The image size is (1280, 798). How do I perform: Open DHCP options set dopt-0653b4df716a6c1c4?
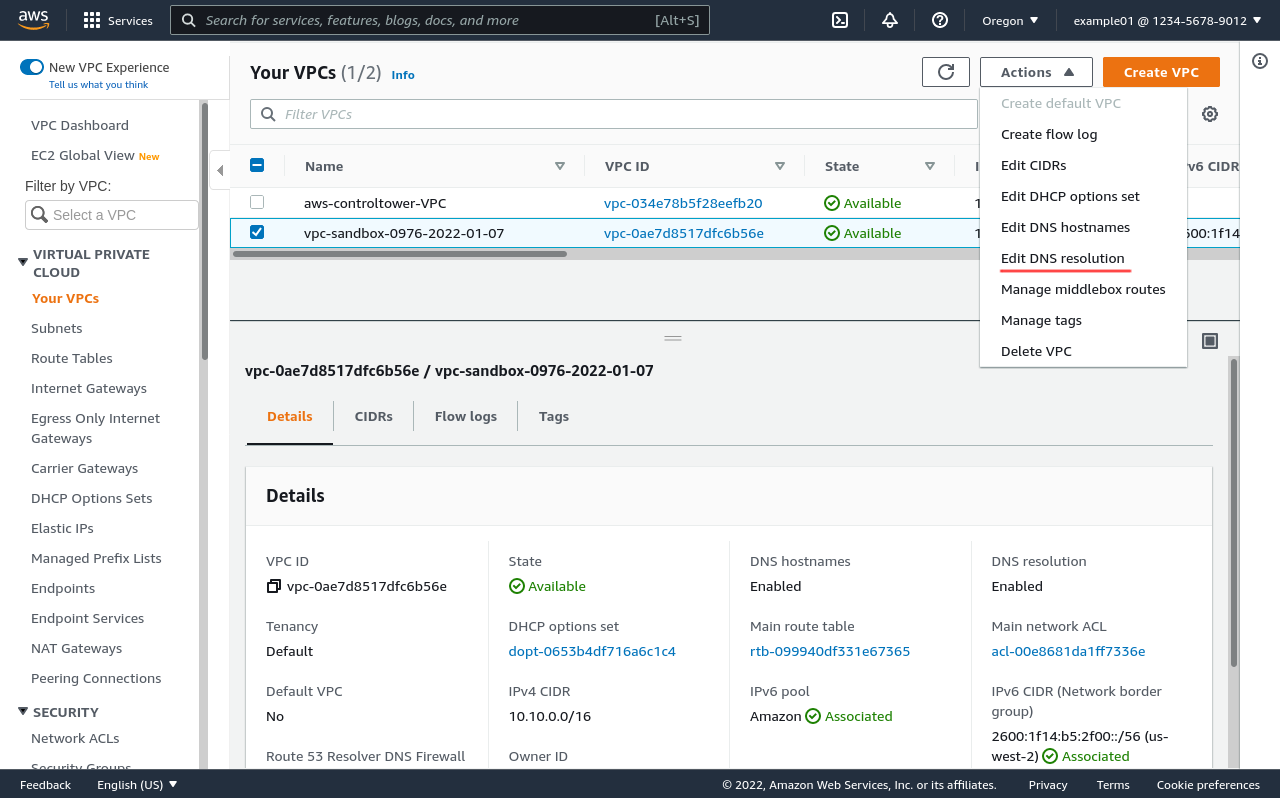click(592, 651)
